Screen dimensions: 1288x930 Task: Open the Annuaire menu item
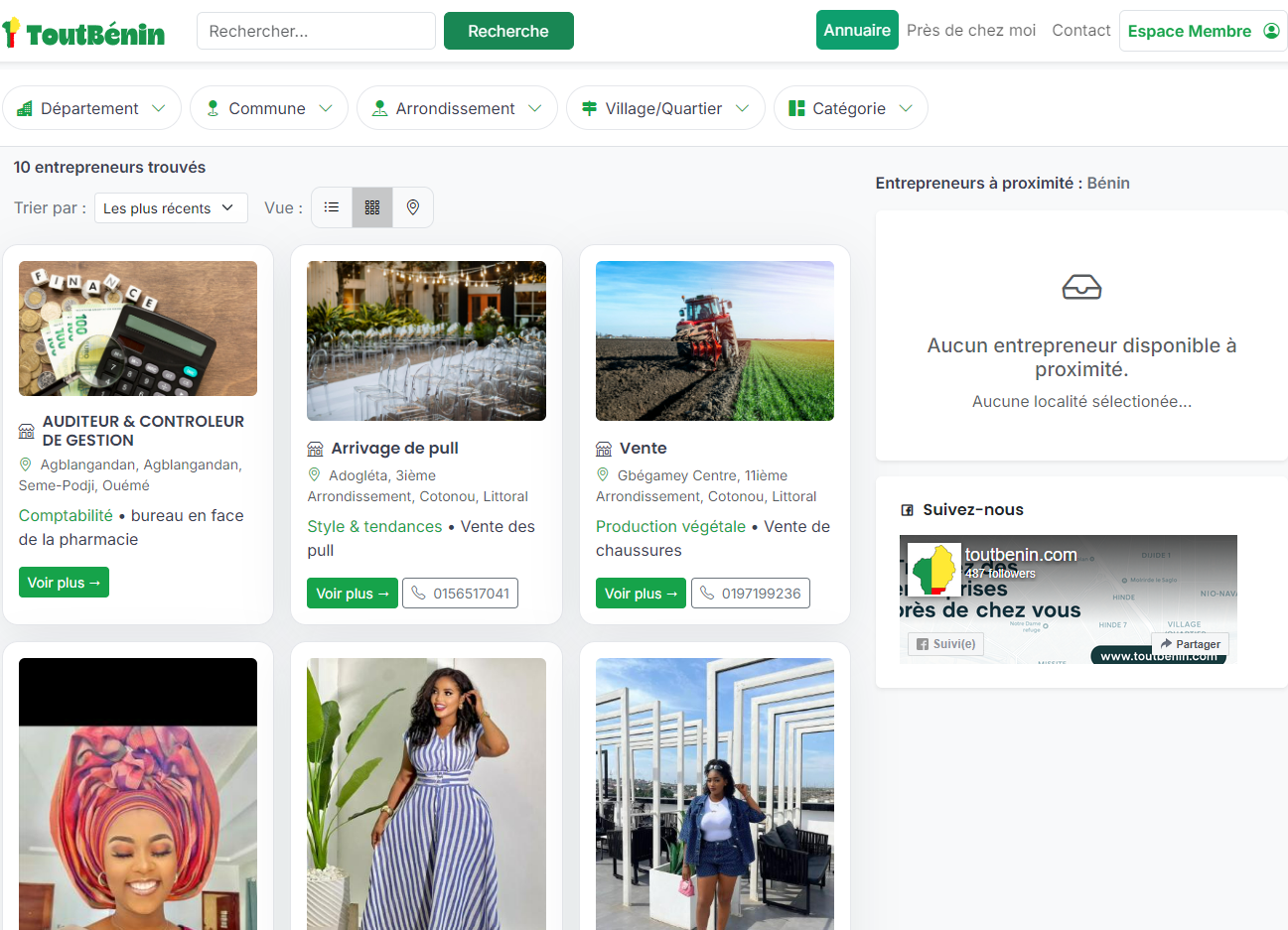[x=856, y=30]
